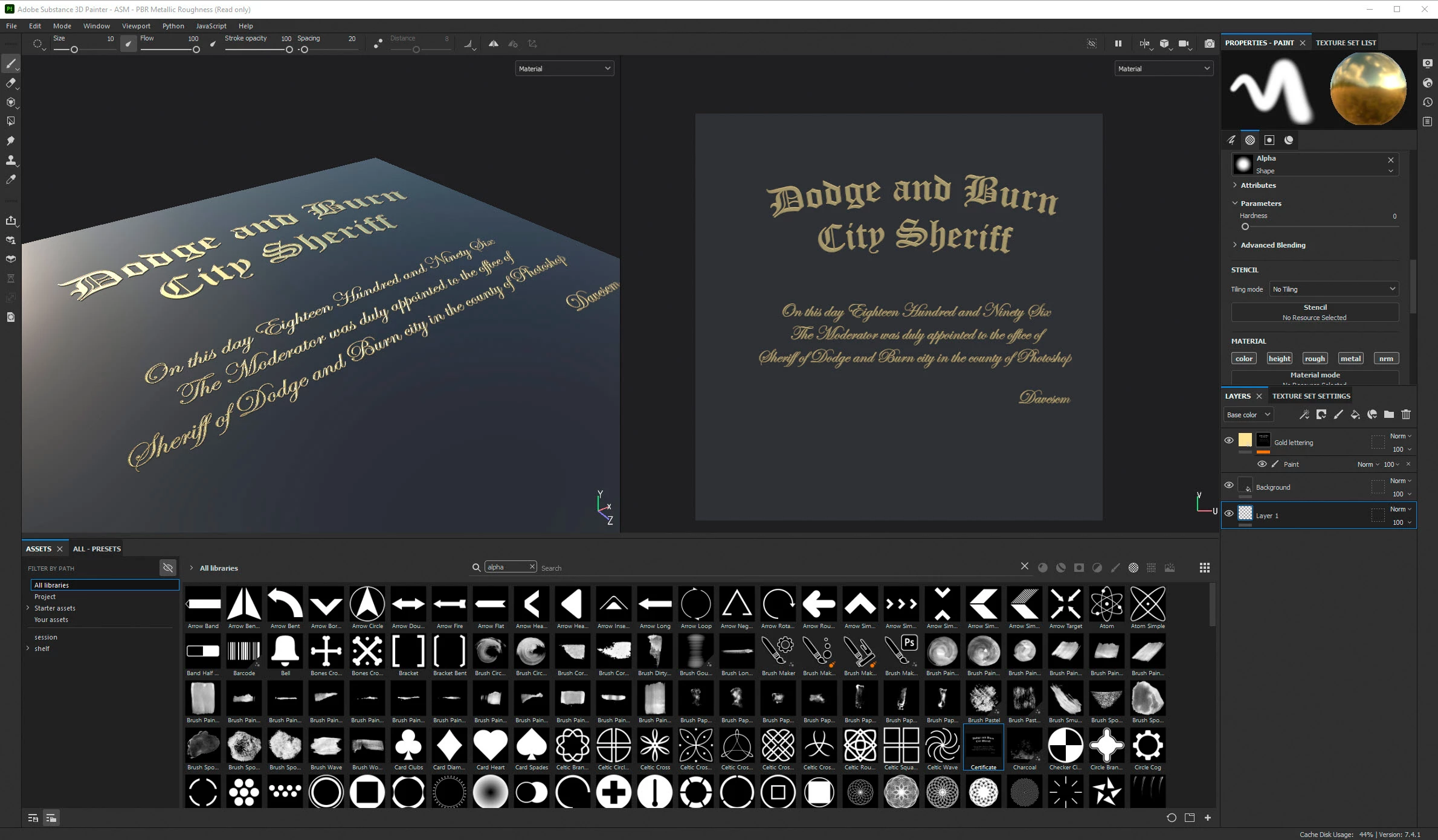
Task: Toggle symmetry in the top toolbar
Action: pos(494,43)
